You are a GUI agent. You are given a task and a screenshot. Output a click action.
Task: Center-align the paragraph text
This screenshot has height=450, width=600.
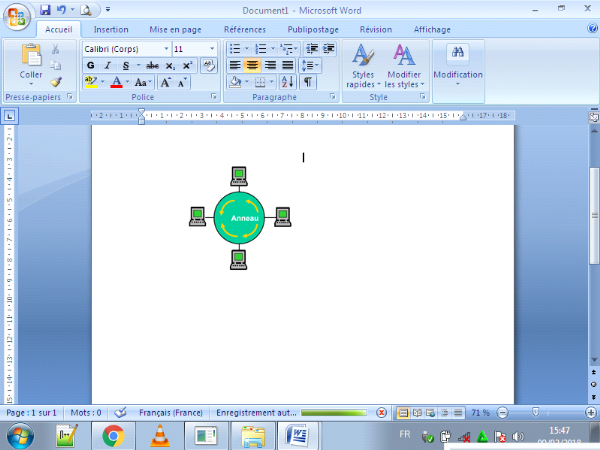[253, 65]
